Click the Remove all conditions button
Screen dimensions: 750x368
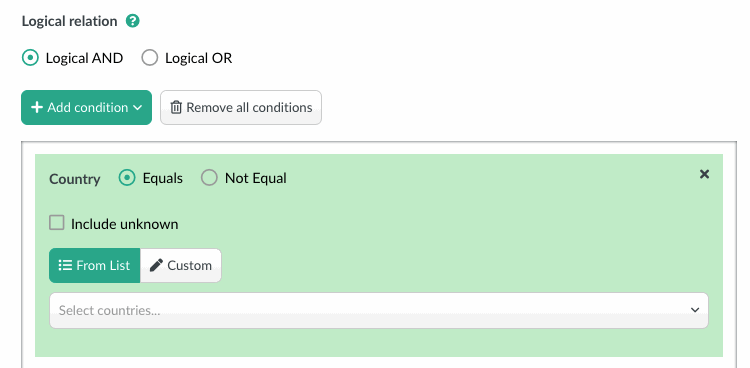[x=241, y=108]
